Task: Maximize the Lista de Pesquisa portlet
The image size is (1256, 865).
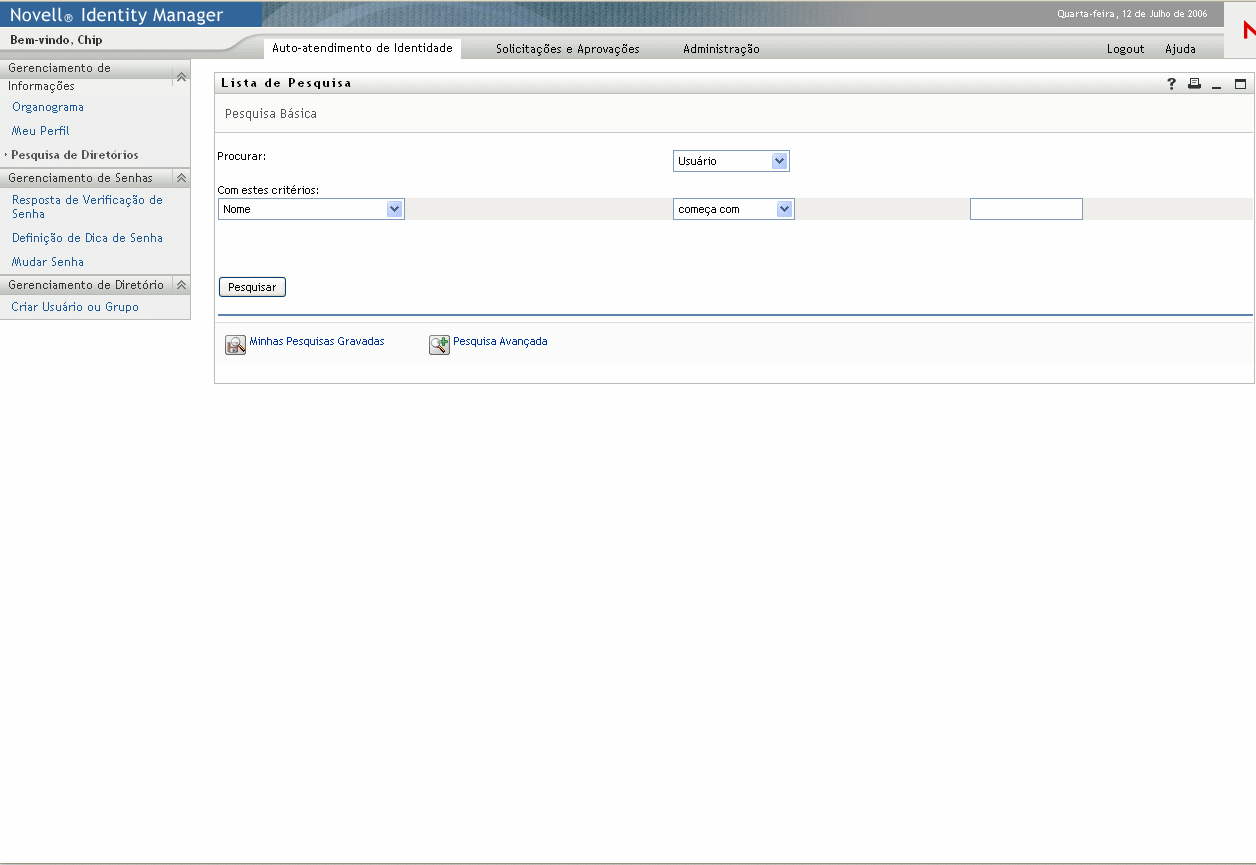Action: tap(1241, 84)
